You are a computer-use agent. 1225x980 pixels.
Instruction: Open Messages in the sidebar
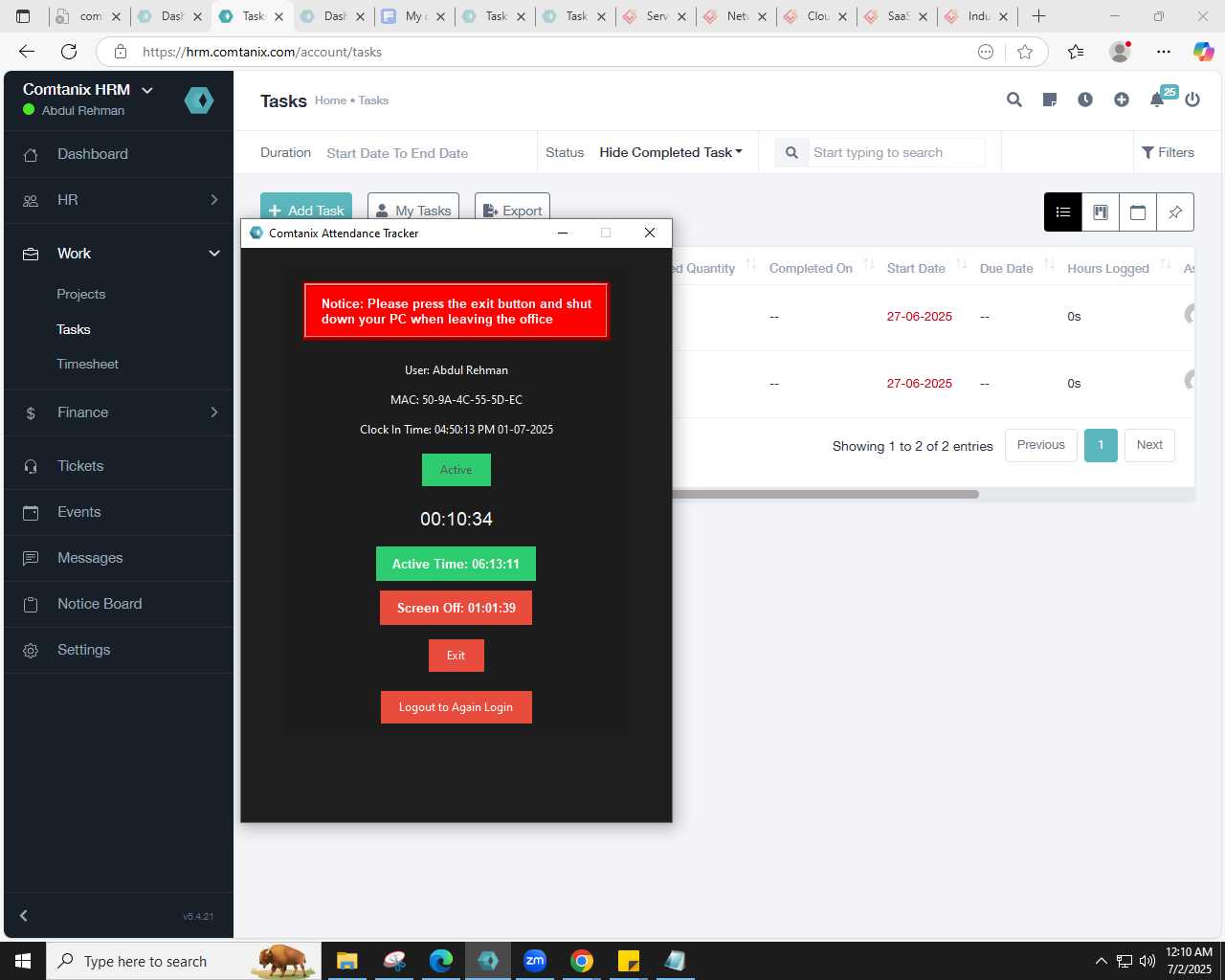click(x=119, y=558)
